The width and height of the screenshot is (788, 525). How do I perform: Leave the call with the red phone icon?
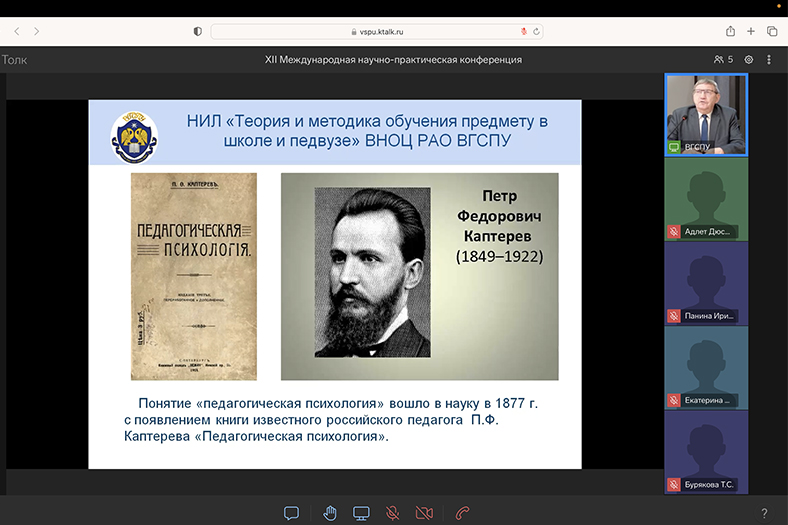click(x=462, y=513)
